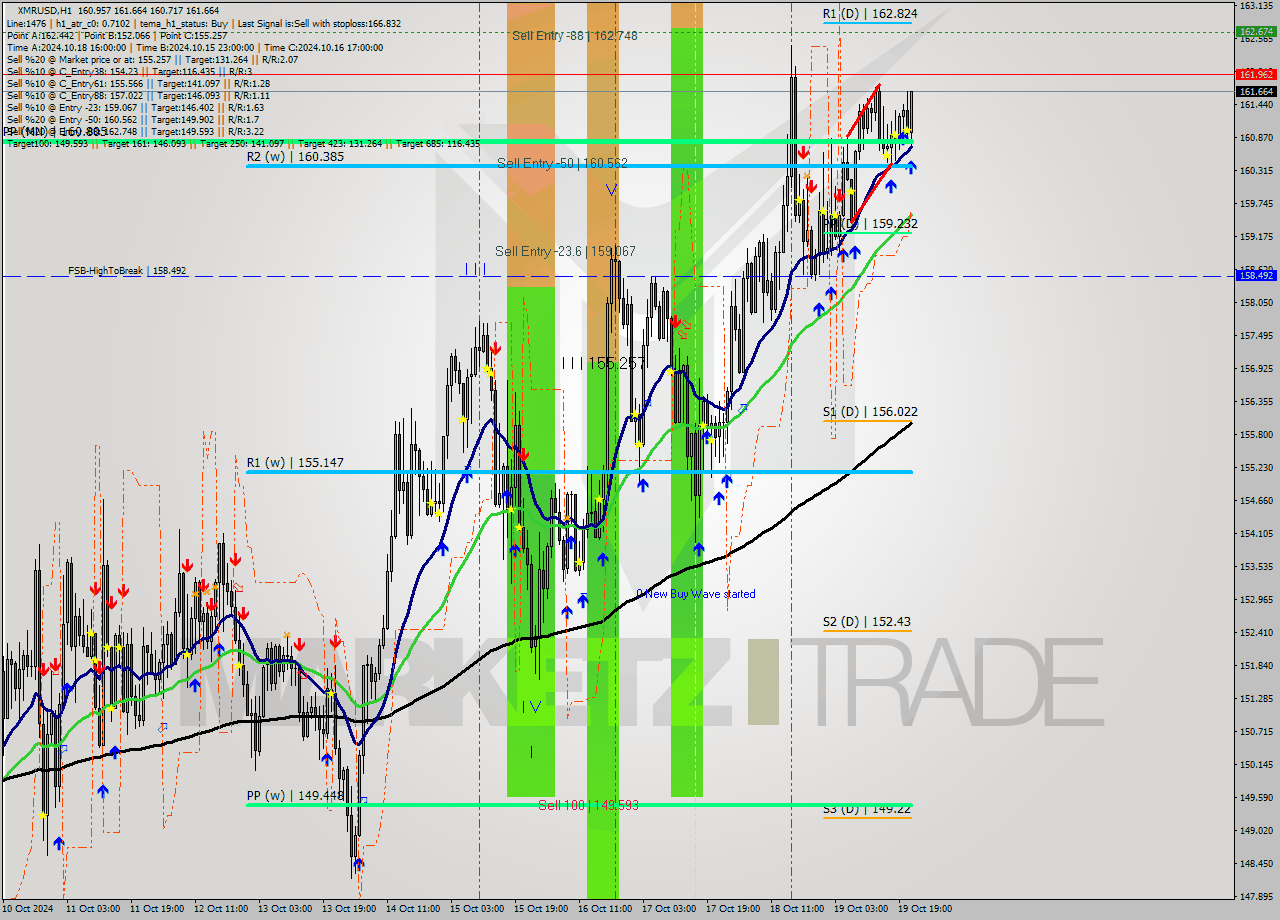1280x920 pixels.
Task: Click the '14 Oct 11:00' time label
Action: (x=413, y=909)
